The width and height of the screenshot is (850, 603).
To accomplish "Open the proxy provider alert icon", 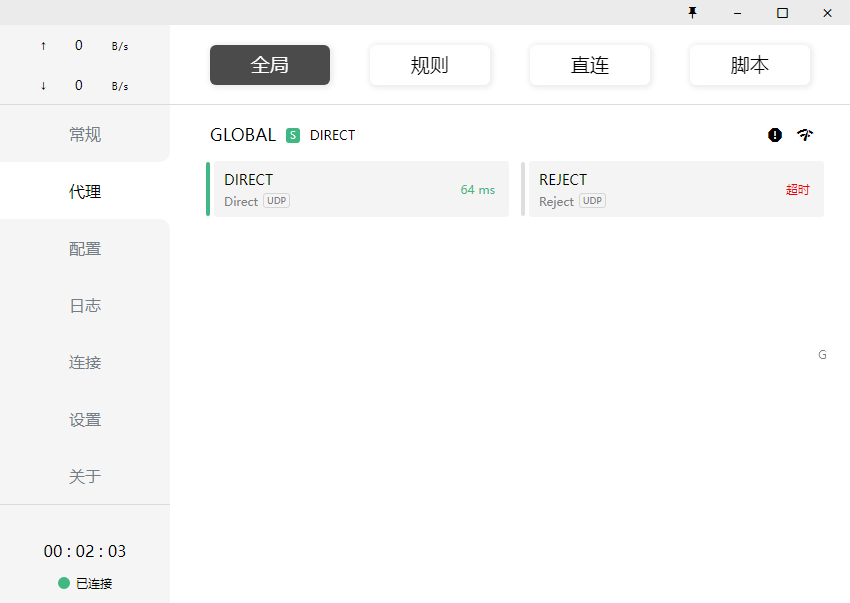I will (775, 135).
